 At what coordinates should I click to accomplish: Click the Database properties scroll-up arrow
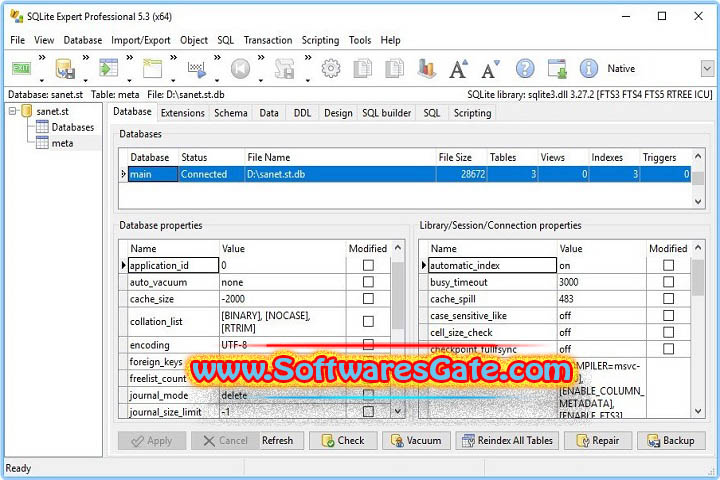pyautogui.click(x=398, y=248)
